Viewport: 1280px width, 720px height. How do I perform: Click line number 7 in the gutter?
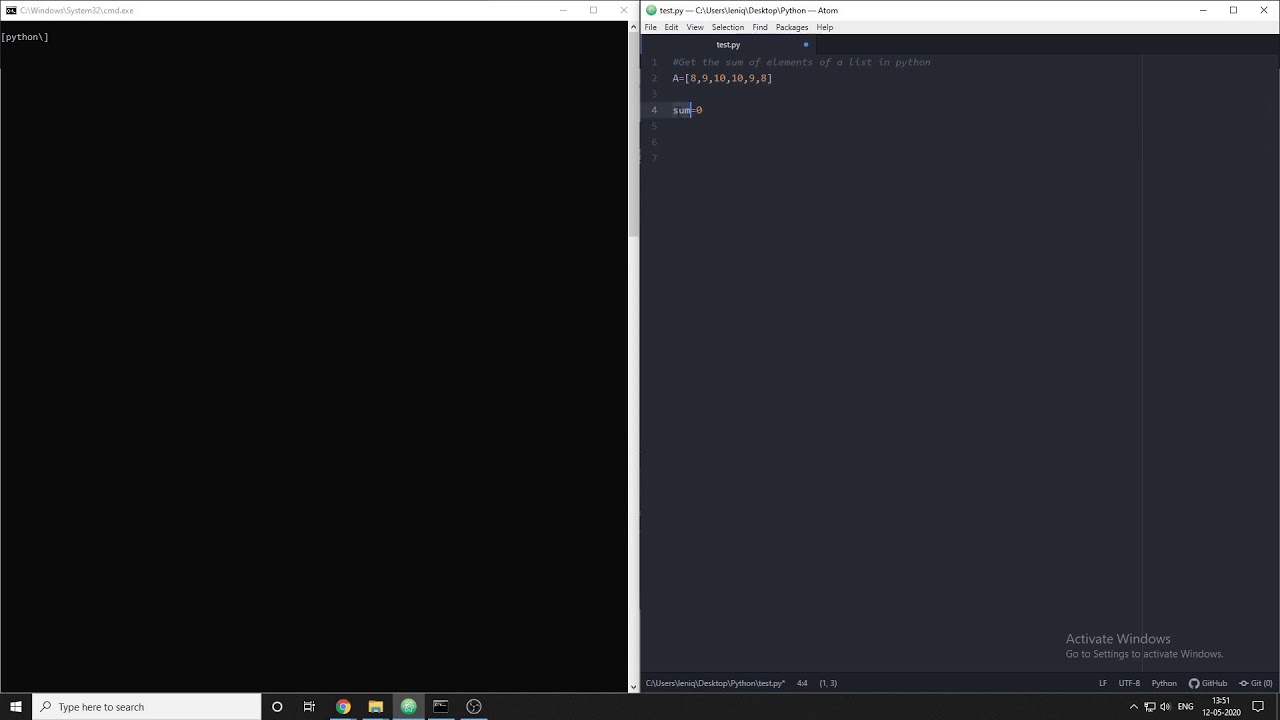(x=654, y=158)
